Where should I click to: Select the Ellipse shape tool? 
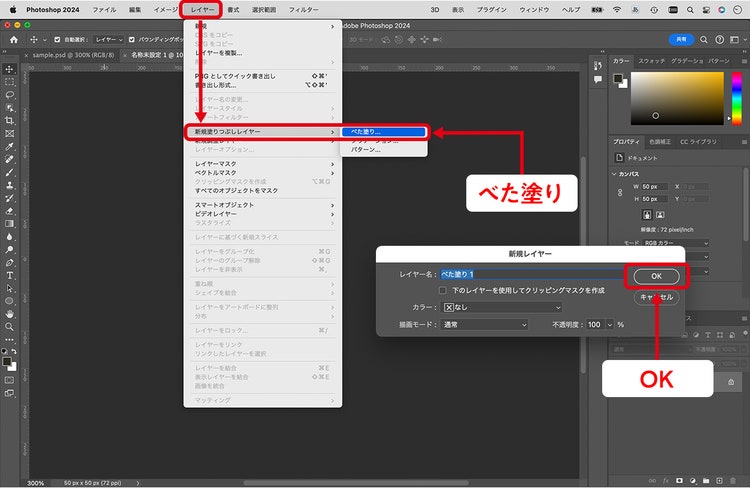coord(9,301)
